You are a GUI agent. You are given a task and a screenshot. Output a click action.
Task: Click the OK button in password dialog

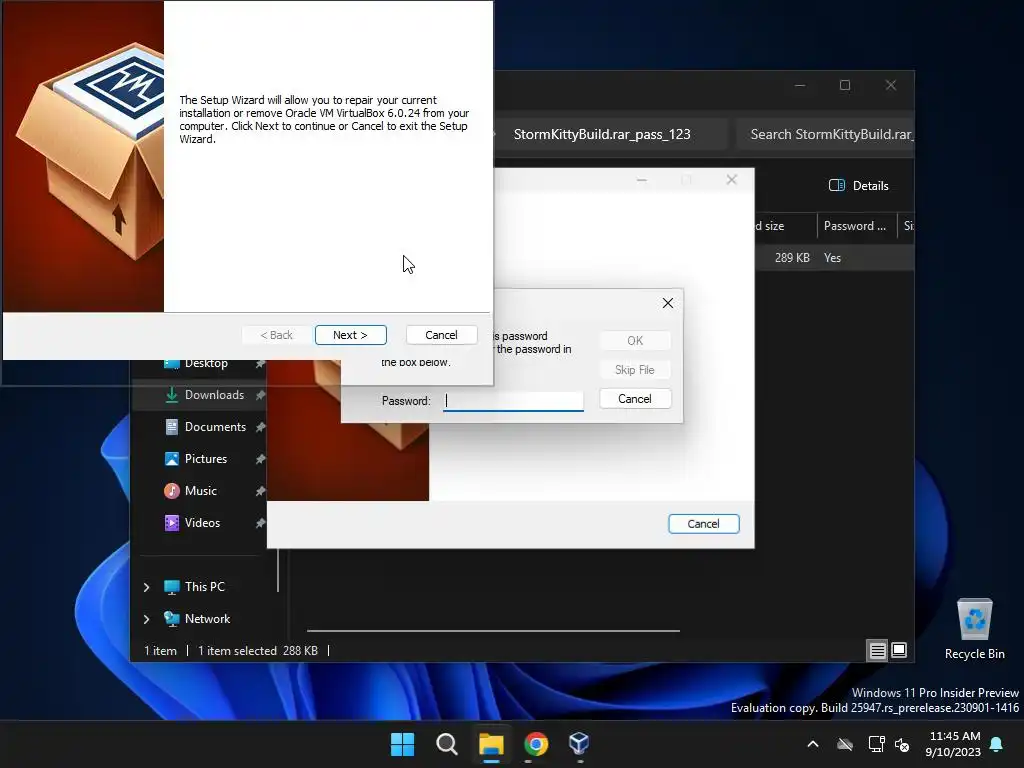pyautogui.click(x=635, y=341)
